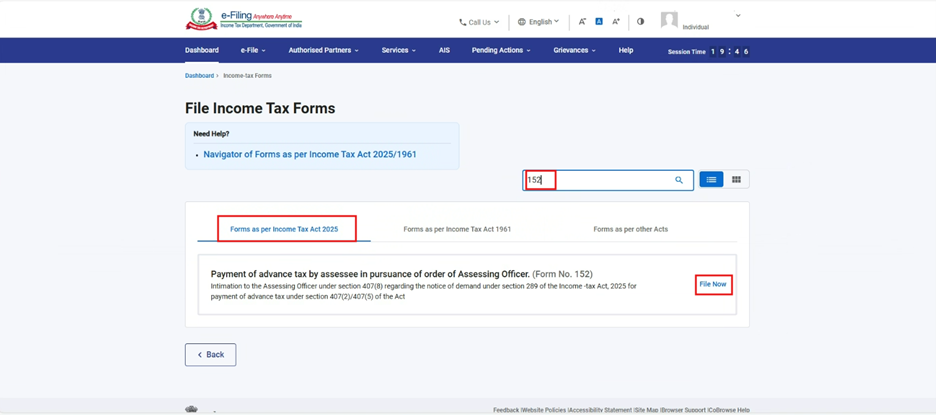
Task: Switch to list view layout
Action: tap(711, 180)
